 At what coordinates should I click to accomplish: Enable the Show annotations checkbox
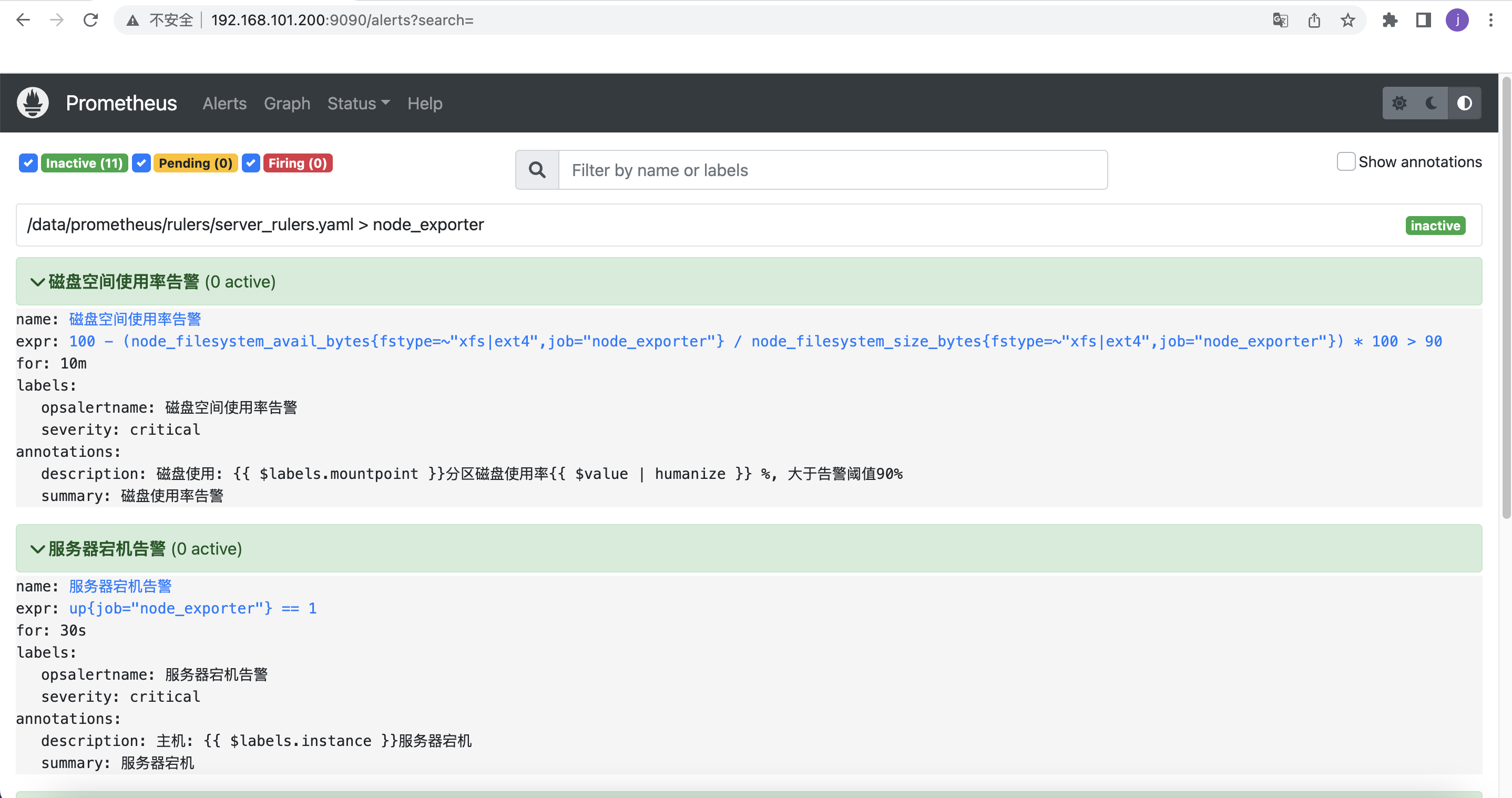tap(1346, 161)
